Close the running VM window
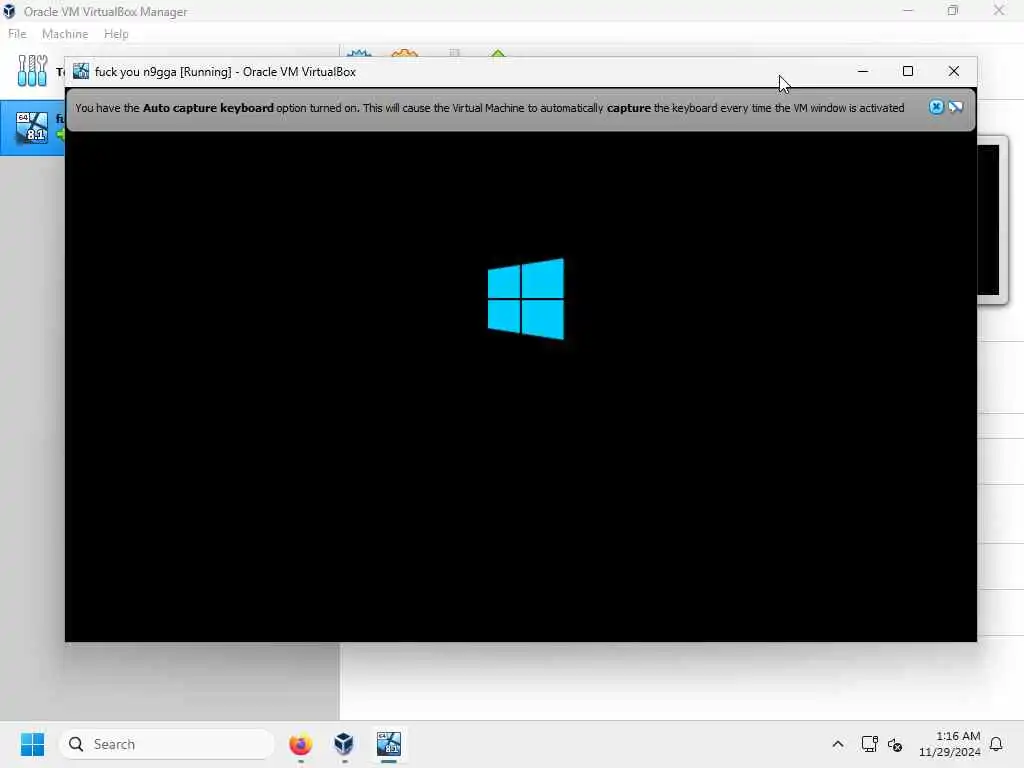The width and height of the screenshot is (1024, 768). pyautogui.click(x=953, y=71)
